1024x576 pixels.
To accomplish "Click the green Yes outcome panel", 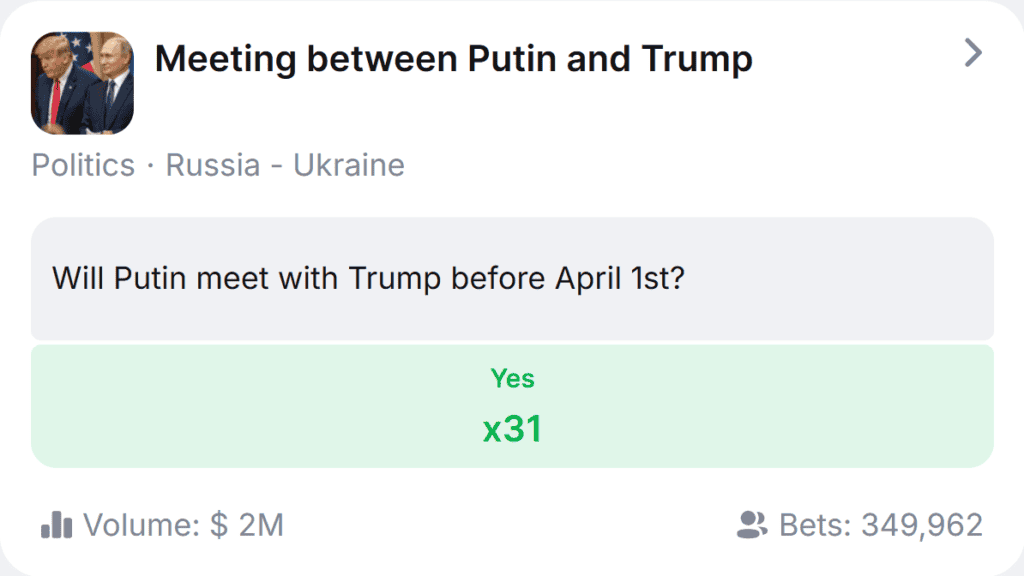I will click(512, 404).
